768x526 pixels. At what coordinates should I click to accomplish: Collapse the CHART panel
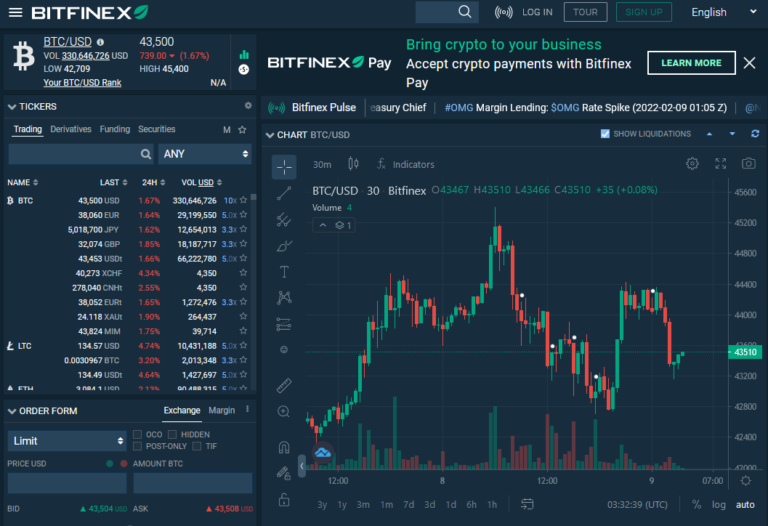[x=269, y=135]
